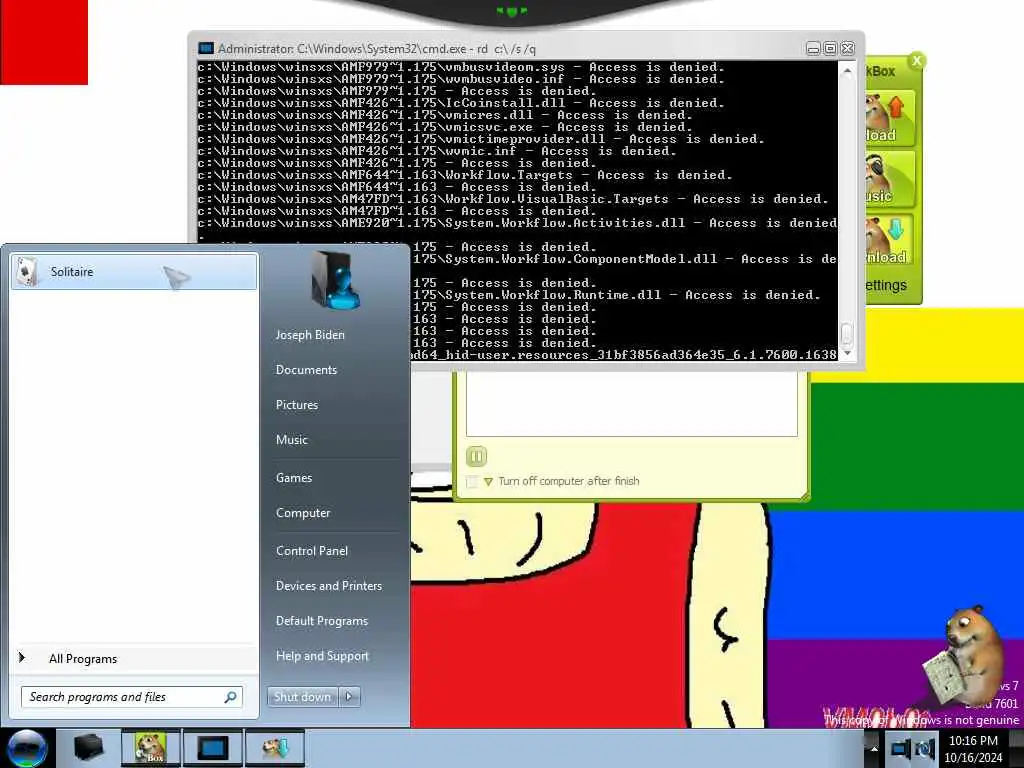The image size is (1024, 768).
Task: Maximize the cmd.exe window
Action: click(x=830, y=48)
